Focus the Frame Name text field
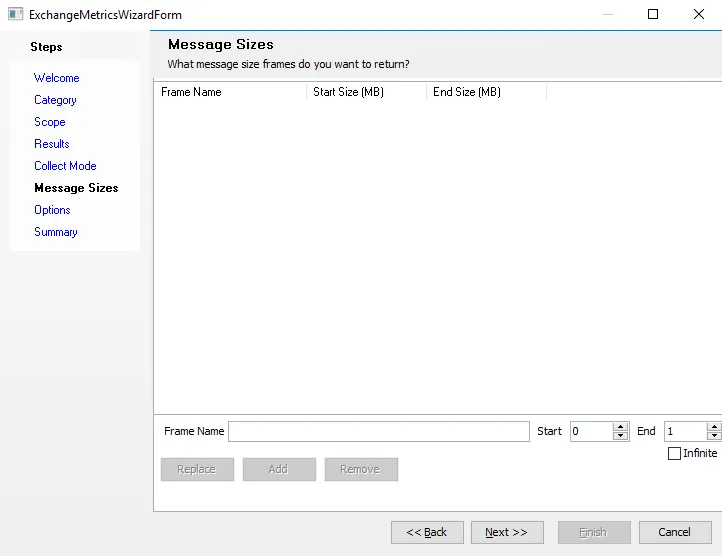Image resolution: width=722 pixels, height=556 pixels. [379, 432]
